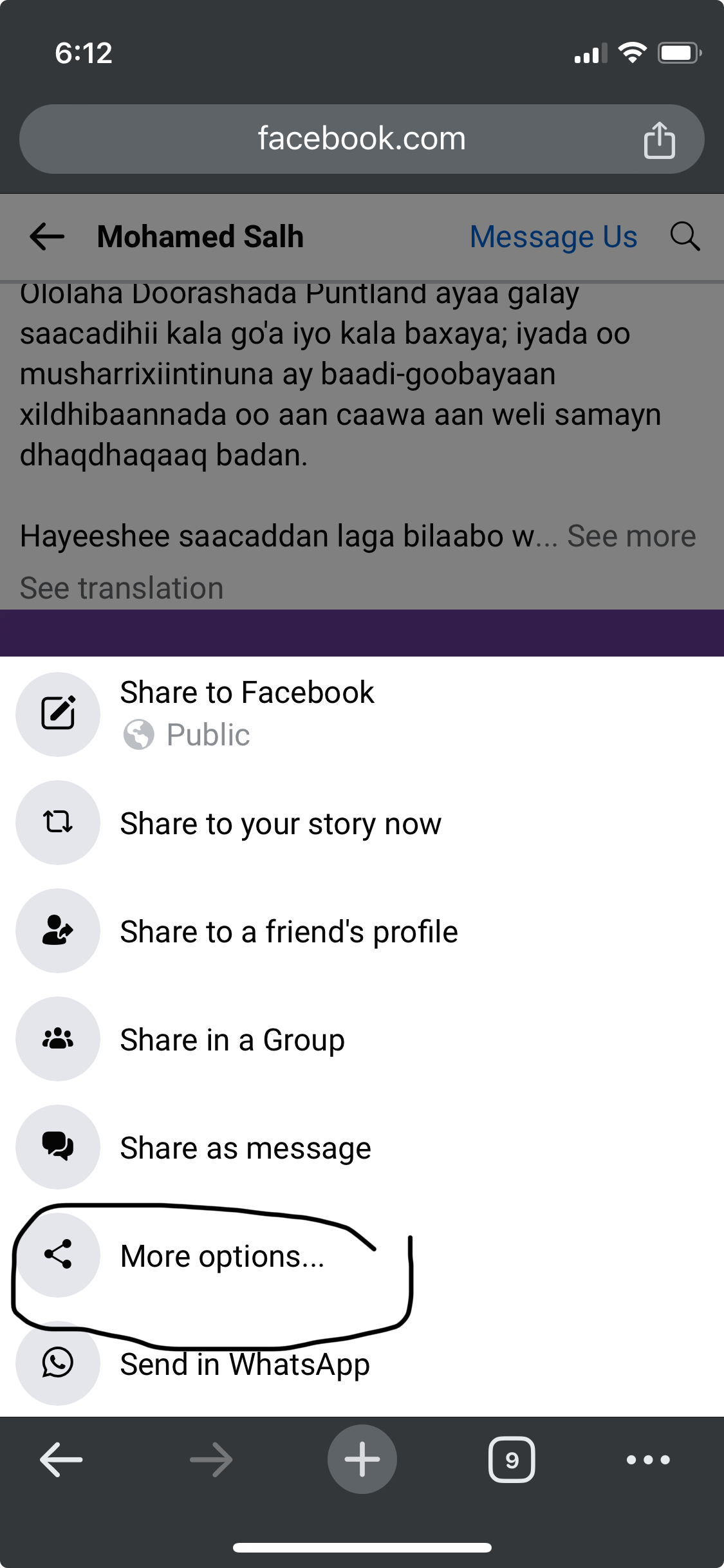The height and width of the screenshot is (1568, 724).
Task: Open browser three-dot overflow menu
Action: [x=648, y=1460]
